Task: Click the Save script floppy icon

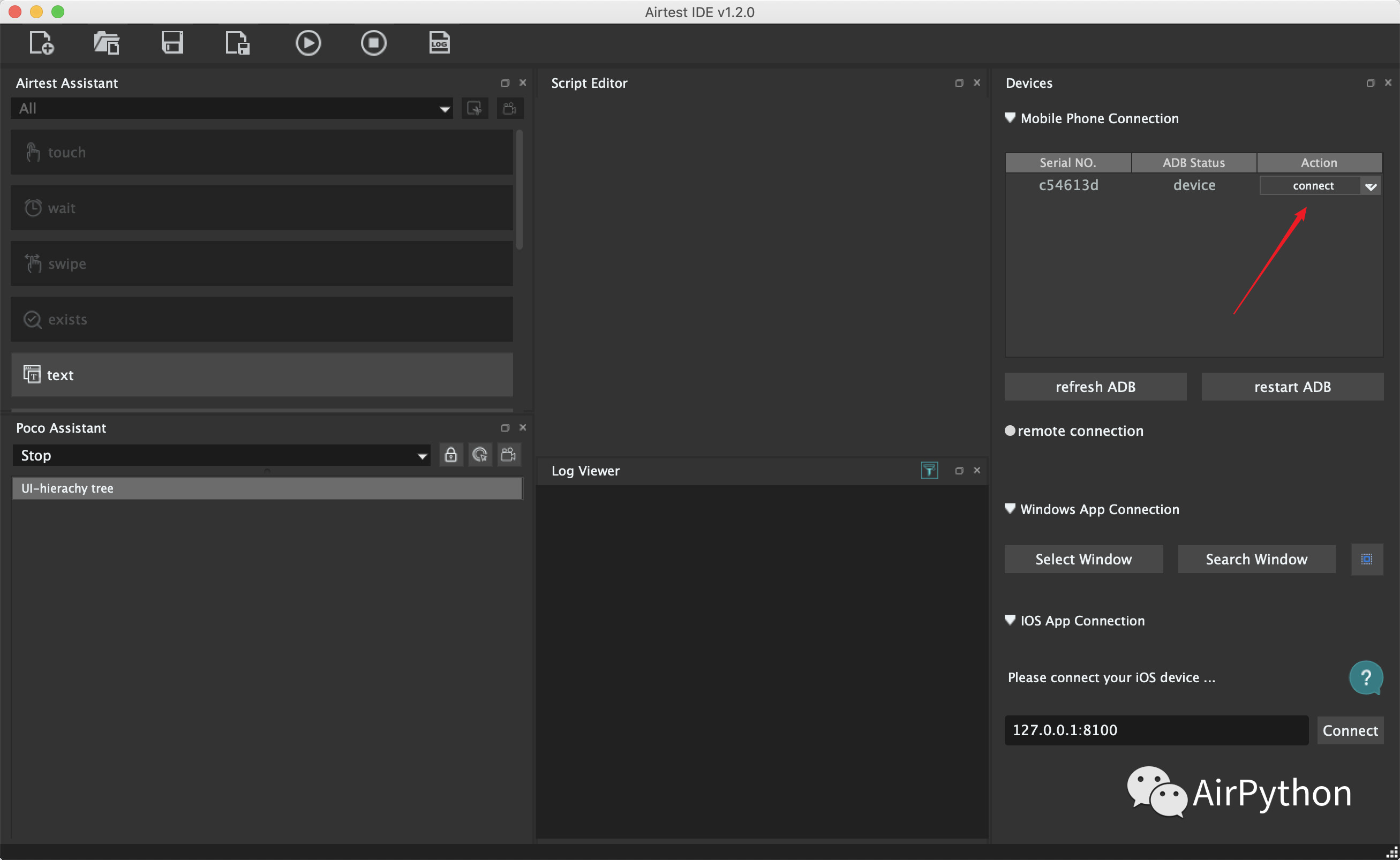Action: coord(172,43)
